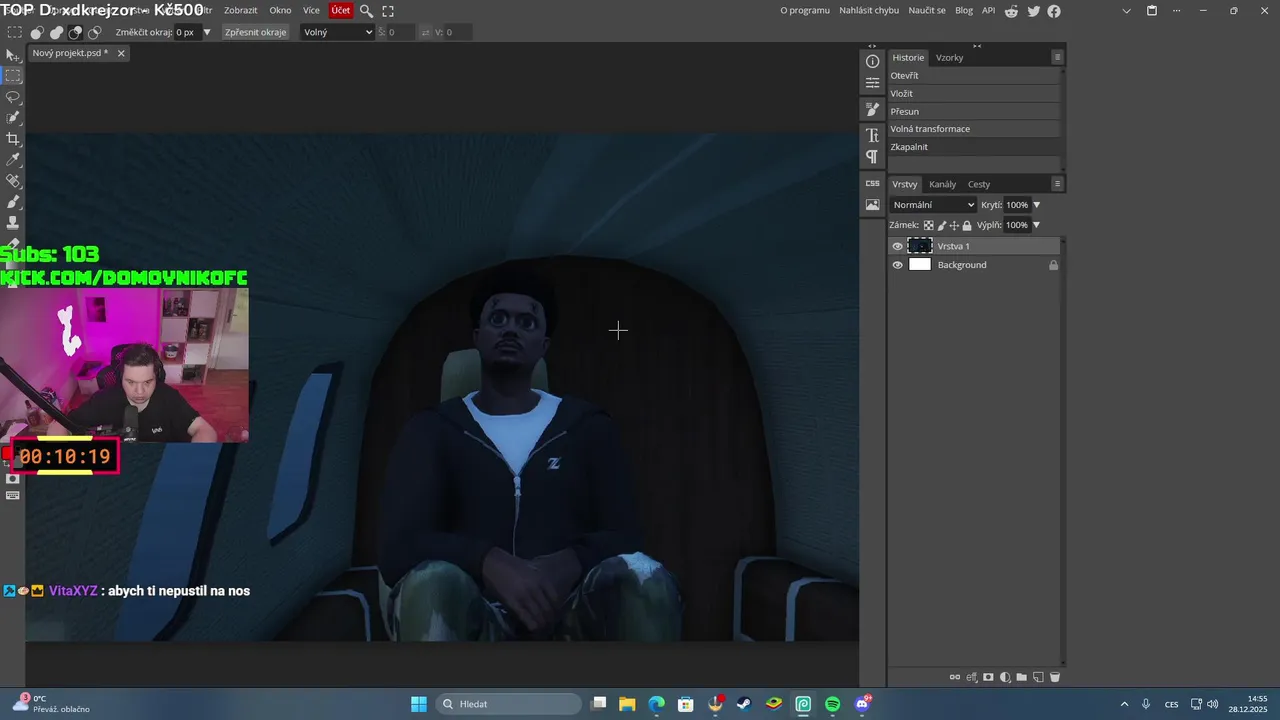Delete the selected layer with the trash icon
Screen dimensions: 1280x720
1054,677
